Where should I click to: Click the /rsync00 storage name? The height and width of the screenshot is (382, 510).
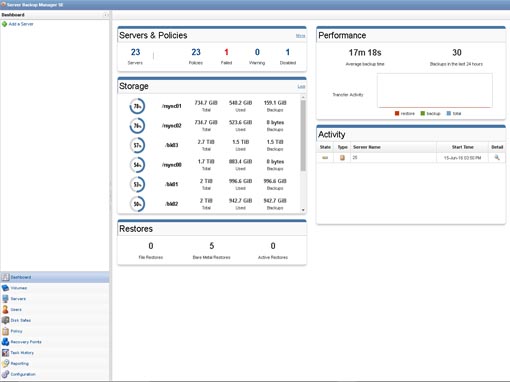(172, 165)
